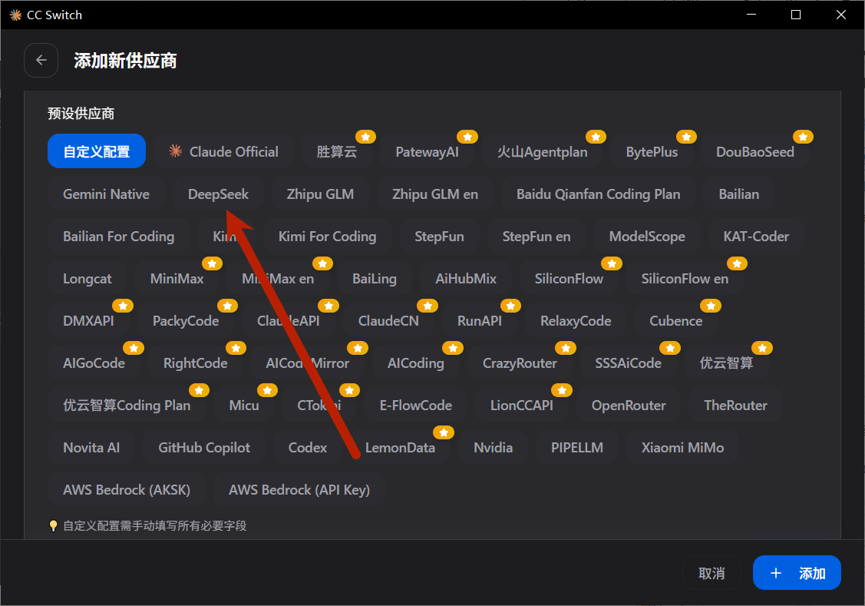
Task: Select the 优云智算 preset chip
Action: click(x=727, y=363)
